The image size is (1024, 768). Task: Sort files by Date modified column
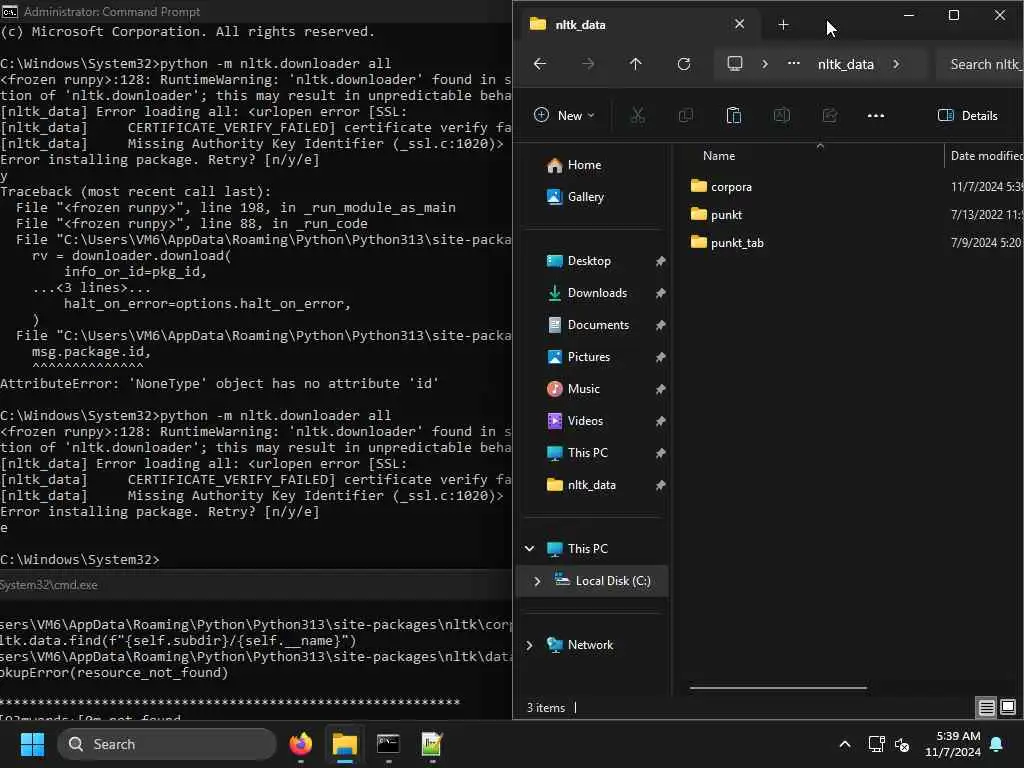pyautogui.click(x=986, y=156)
